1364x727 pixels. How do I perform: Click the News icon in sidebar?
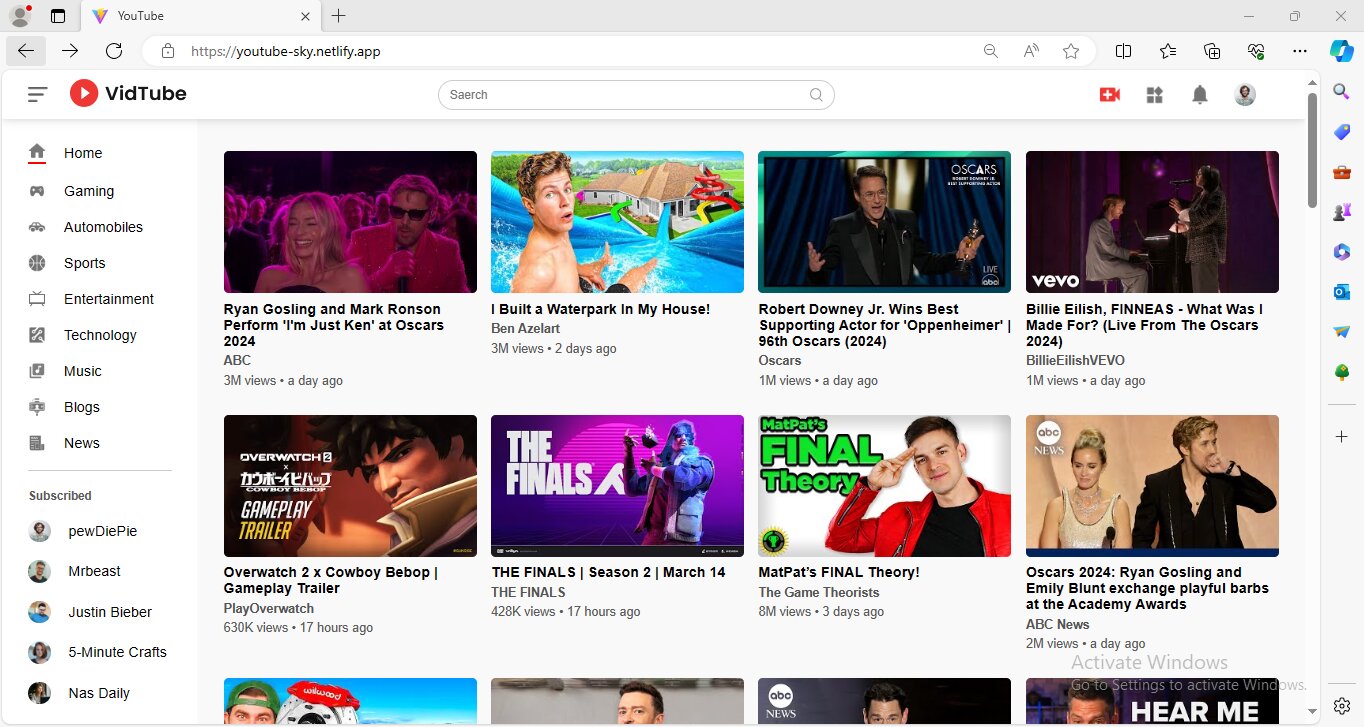(x=37, y=443)
